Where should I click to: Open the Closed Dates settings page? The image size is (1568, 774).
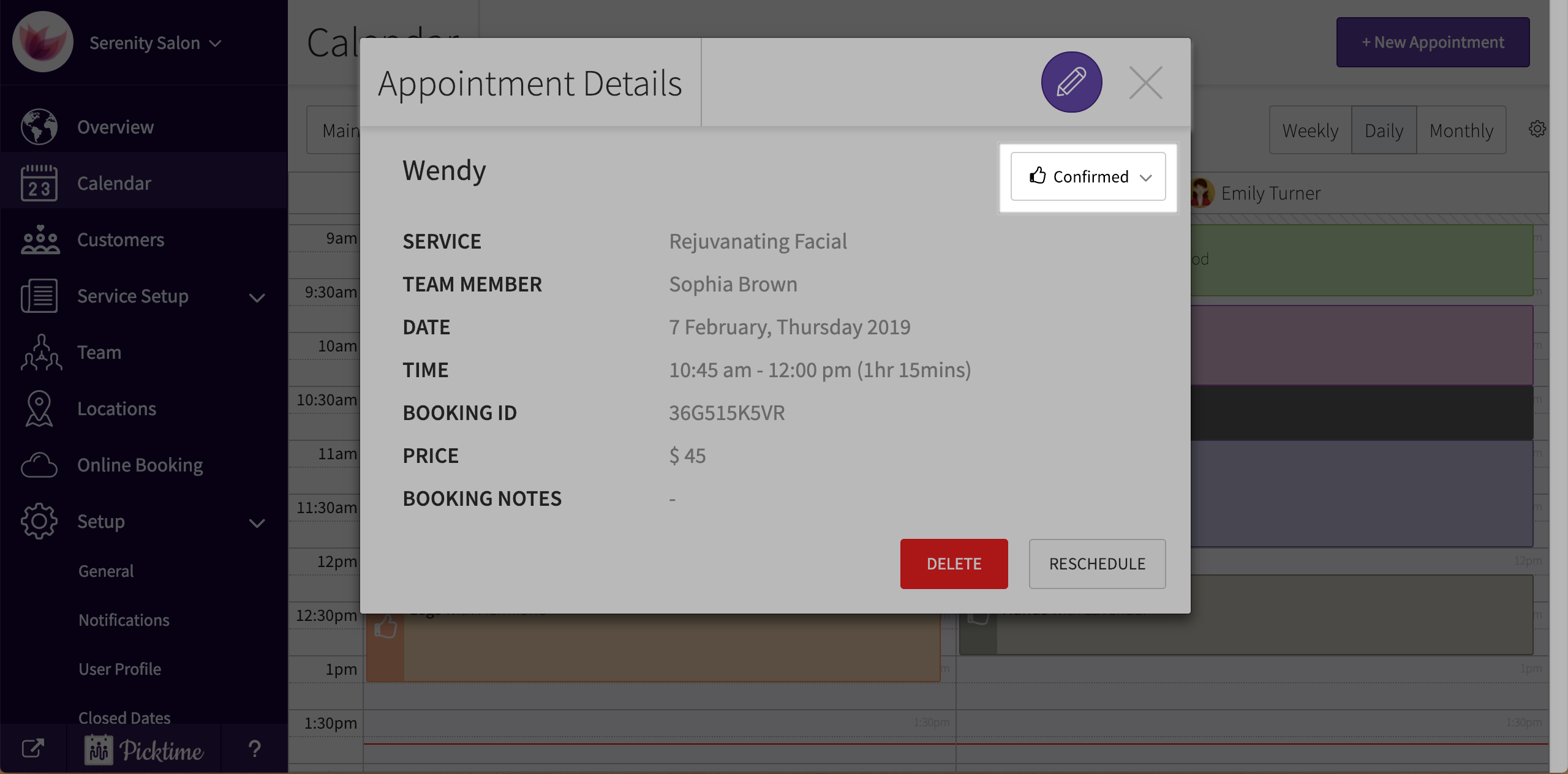(124, 717)
